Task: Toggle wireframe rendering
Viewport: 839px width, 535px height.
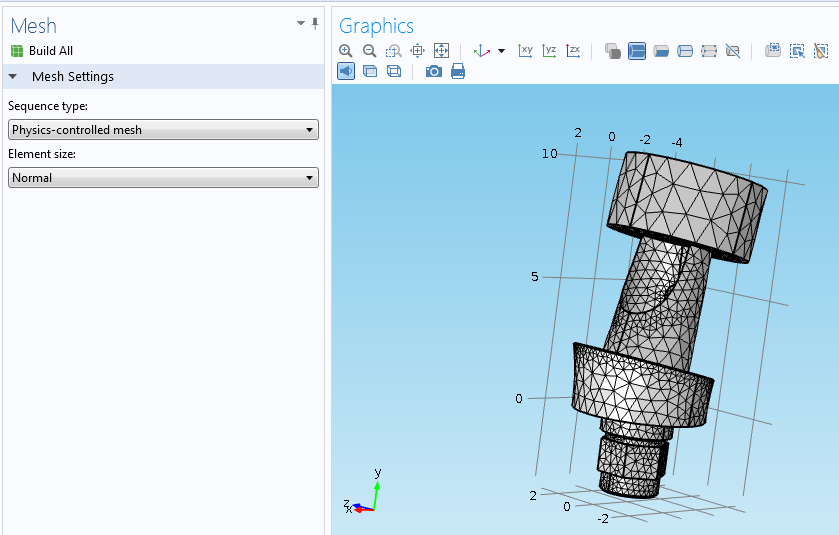Action: (394, 71)
